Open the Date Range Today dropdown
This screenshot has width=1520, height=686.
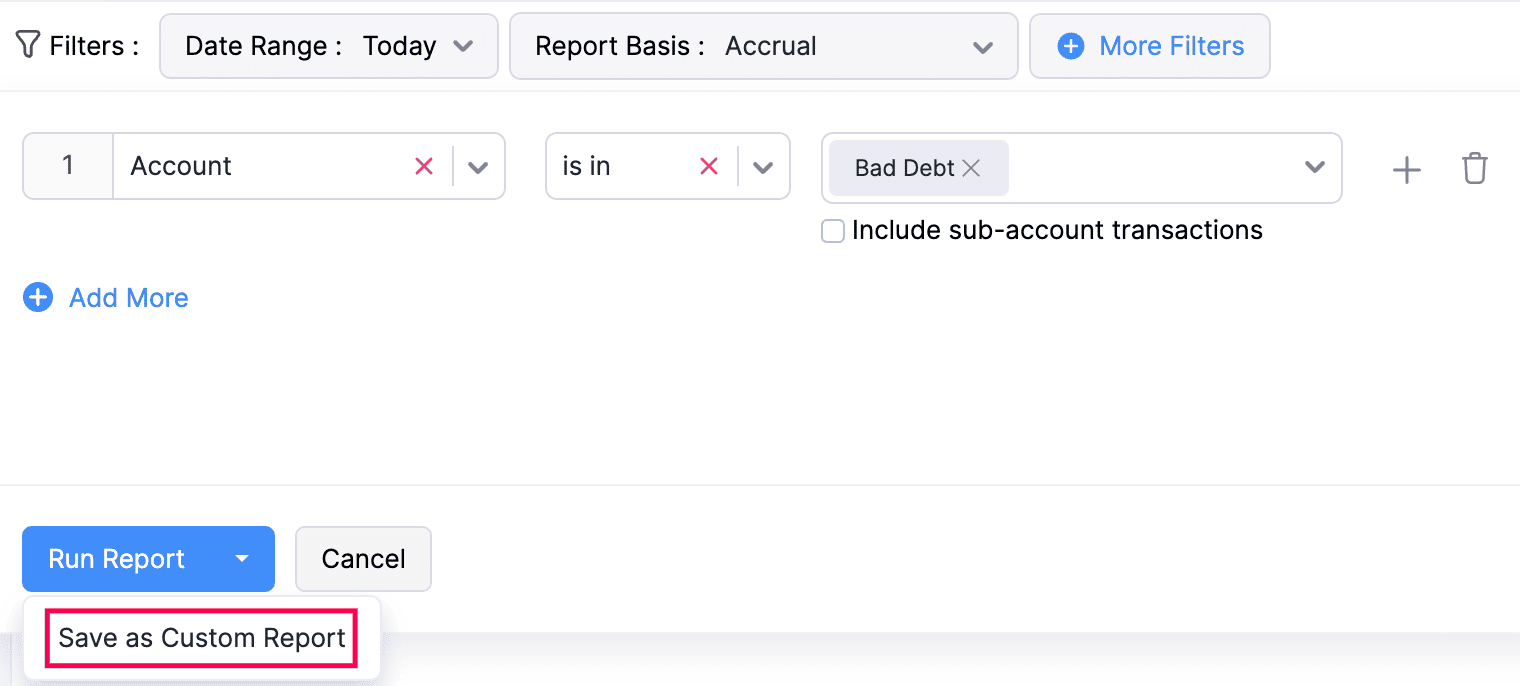click(463, 46)
